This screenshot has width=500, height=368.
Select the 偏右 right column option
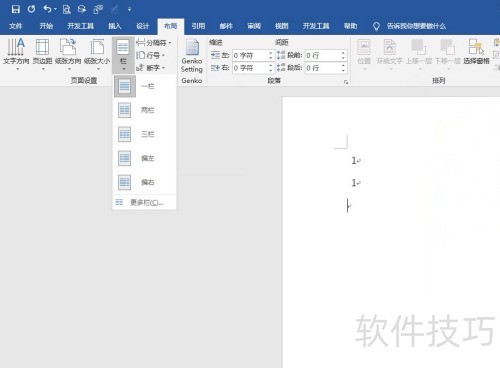(x=145, y=182)
